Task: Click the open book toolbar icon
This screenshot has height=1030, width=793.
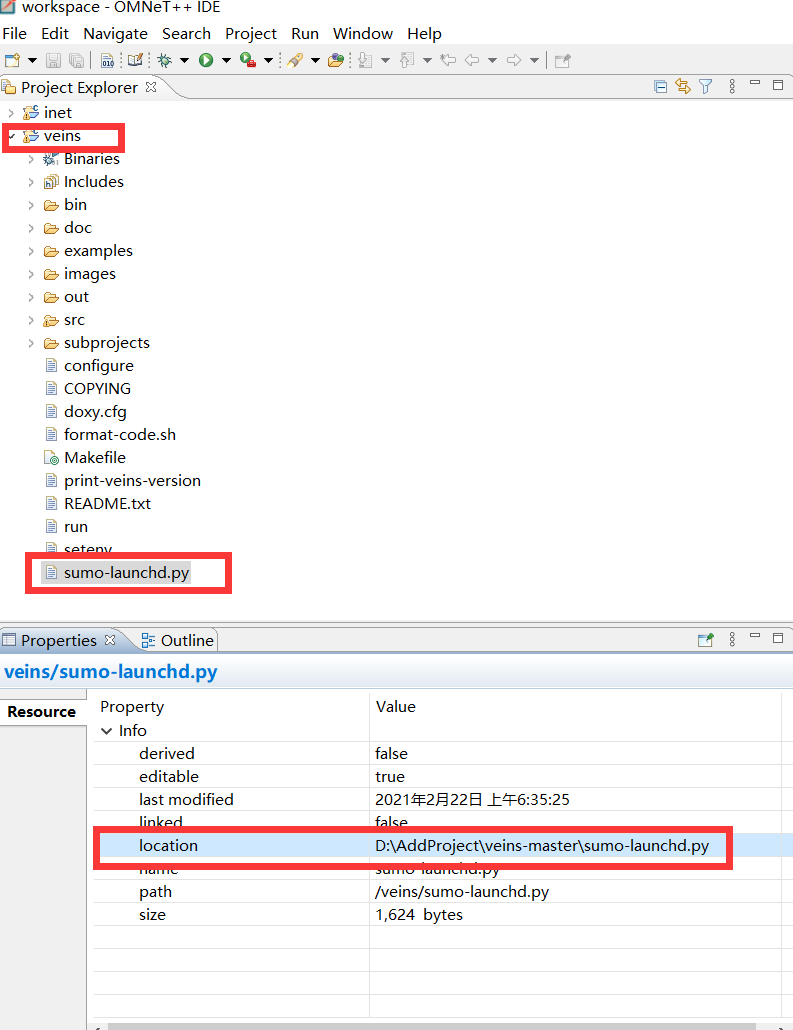Action: (x=135, y=60)
